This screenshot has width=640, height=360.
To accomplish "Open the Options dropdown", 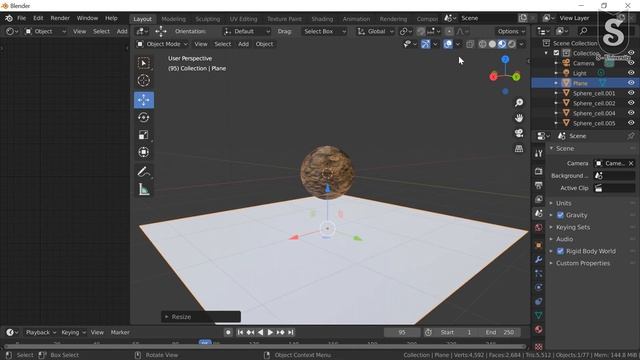I will click(x=511, y=31).
